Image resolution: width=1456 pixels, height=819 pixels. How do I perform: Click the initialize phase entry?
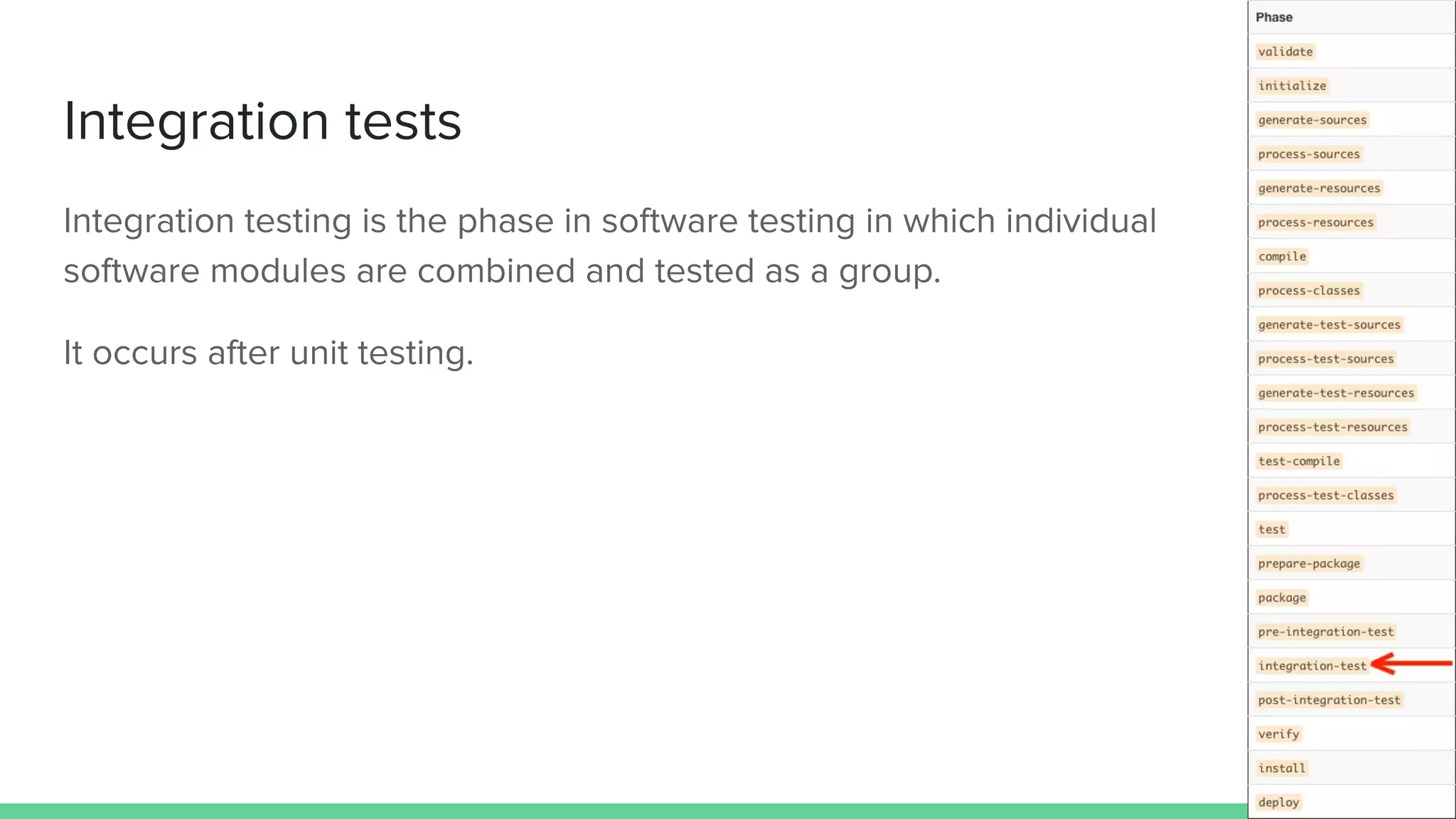click(x=1292, y=86)
